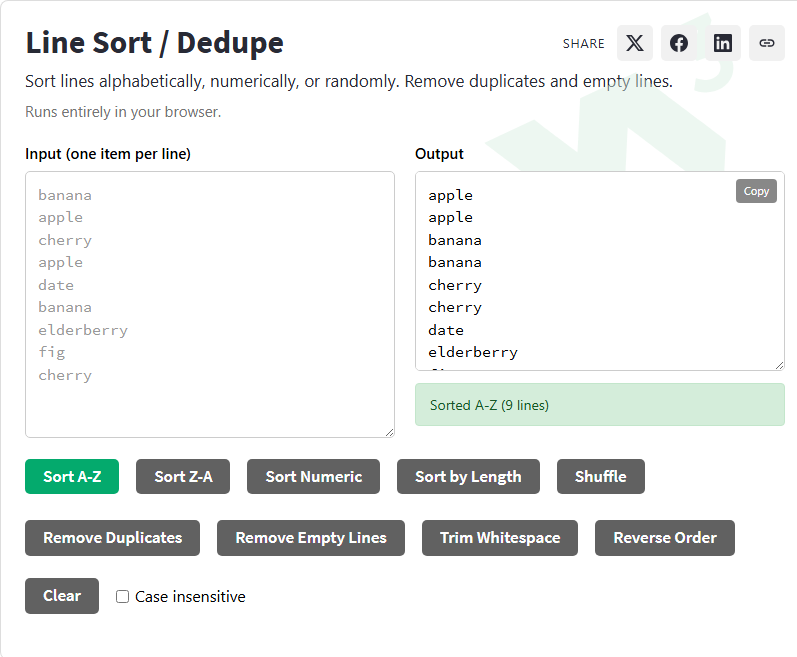Focus the Input text area
Image resolution: width=797 pixels, height=657 pixels.
pyautogui.click(x=210, y=304)
